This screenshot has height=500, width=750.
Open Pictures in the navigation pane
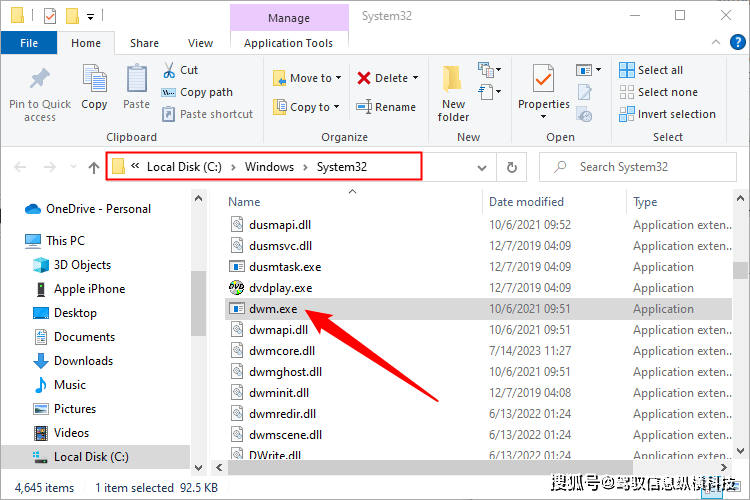(65, 409)
